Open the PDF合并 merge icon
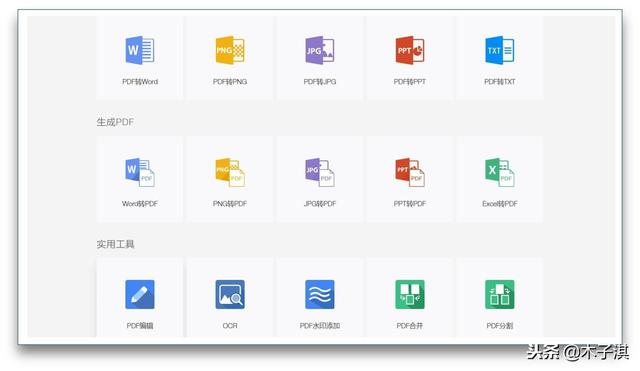The height and width of the screenshot is (371, 640). click(x=410, y=294)
